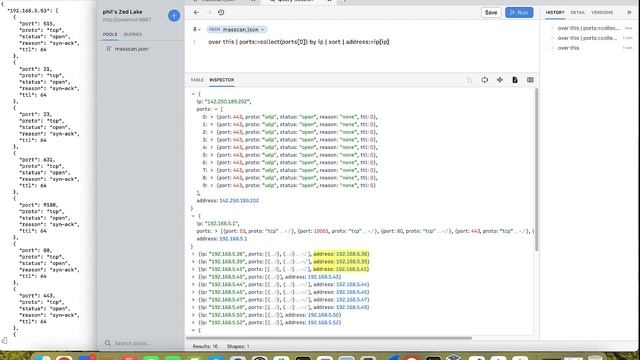Click "192.168.5.53" key in left JSON window
640x360 pixels.
click(30, 11)
